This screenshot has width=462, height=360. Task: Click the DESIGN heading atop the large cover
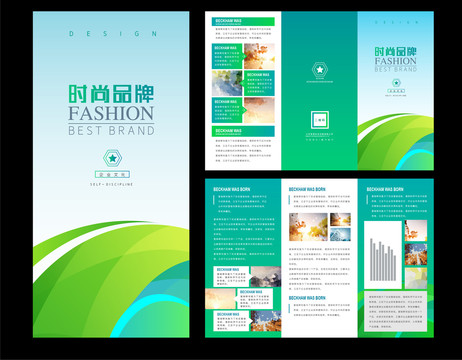[113, 34]
